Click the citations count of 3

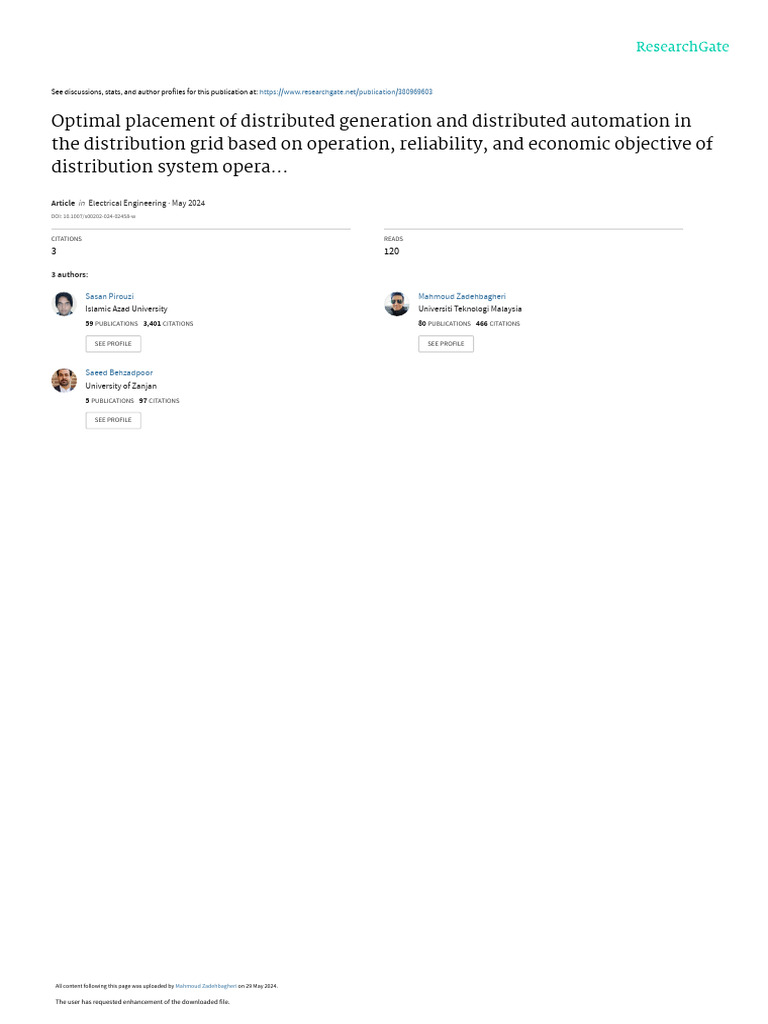[x=54, y=251]
